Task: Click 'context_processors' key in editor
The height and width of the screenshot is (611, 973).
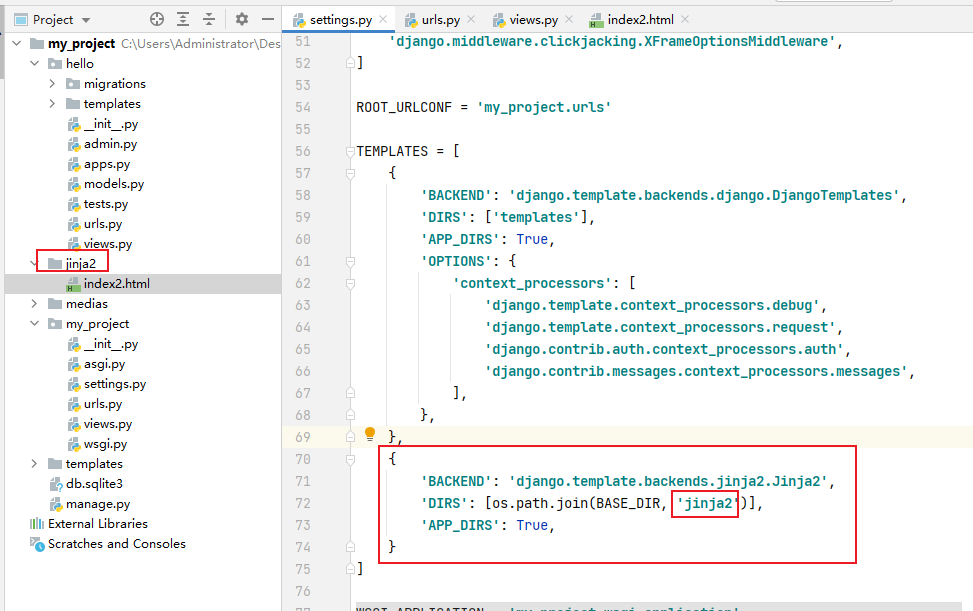Action: tap(532, 283)
